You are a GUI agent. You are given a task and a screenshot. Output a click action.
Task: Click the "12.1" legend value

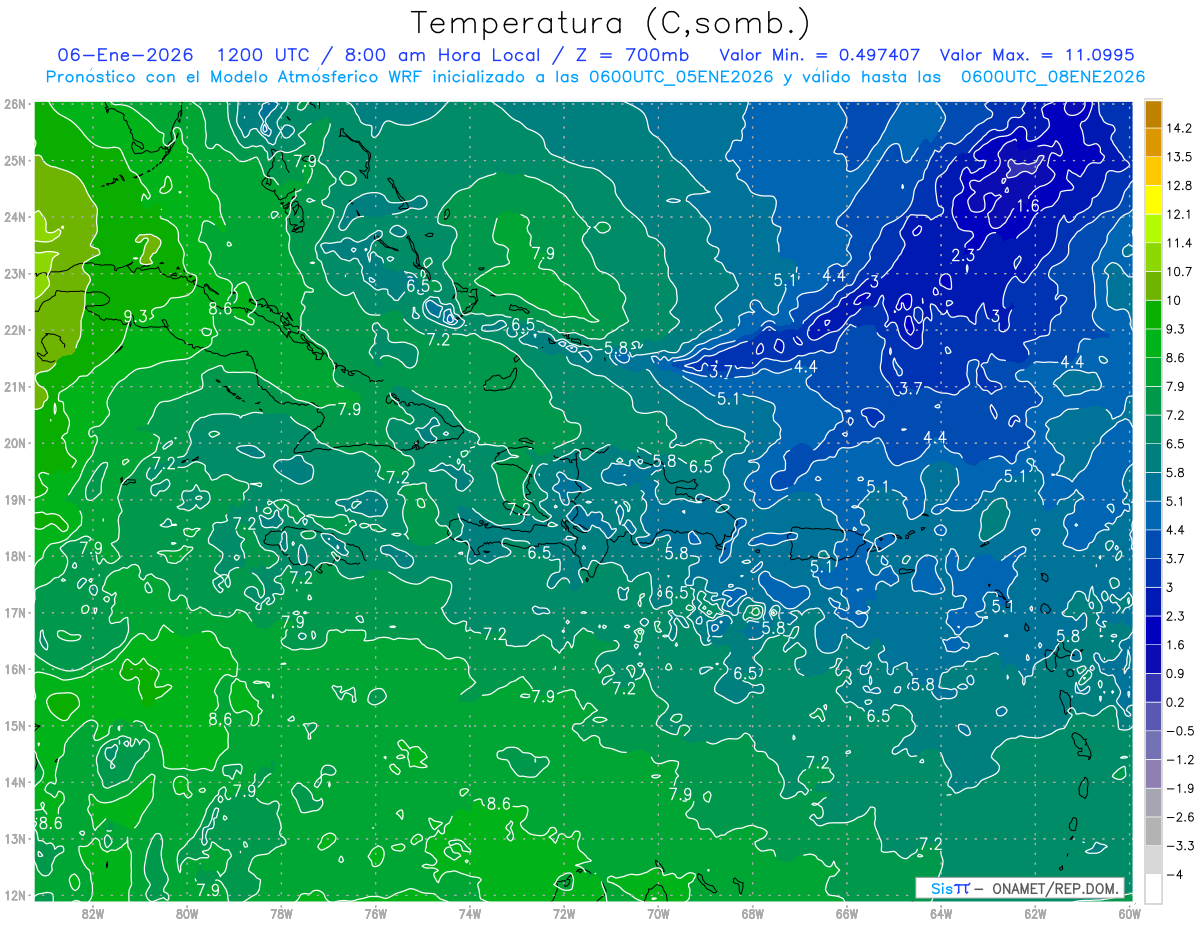pos(1178,215)
